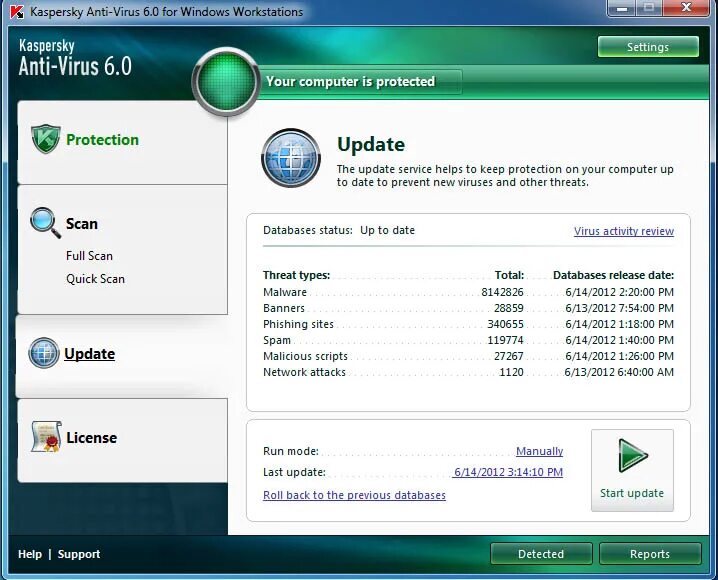Screen dimensions: 718x580
Task: Select the Network attacks row
Action: 468,372
